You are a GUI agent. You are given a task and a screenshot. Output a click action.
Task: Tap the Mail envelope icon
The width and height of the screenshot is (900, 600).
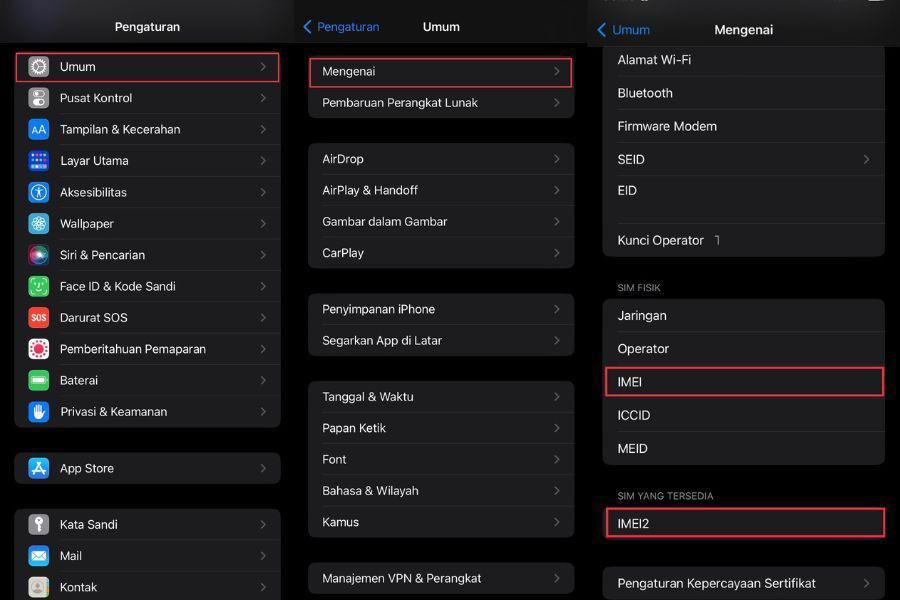point(38,556)
